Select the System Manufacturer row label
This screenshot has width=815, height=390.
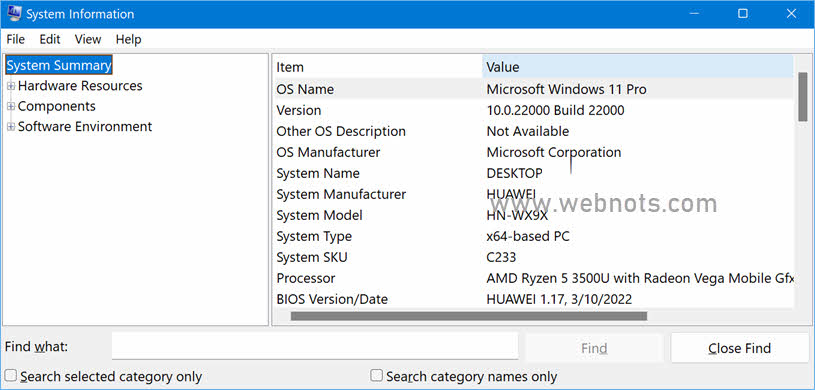tap(341, 194)
